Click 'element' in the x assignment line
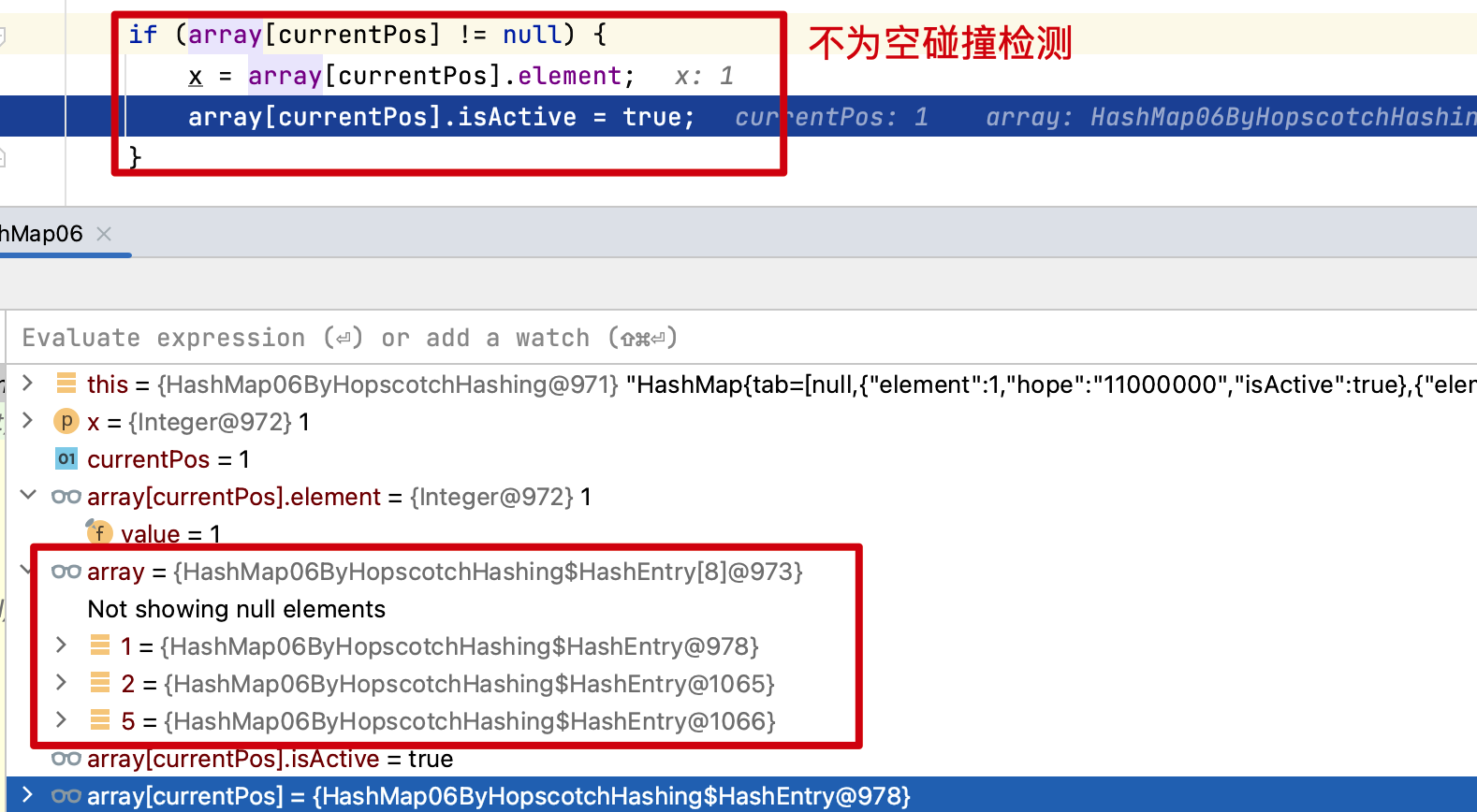Screen dimensions: 1477x812 coord(570,76)
